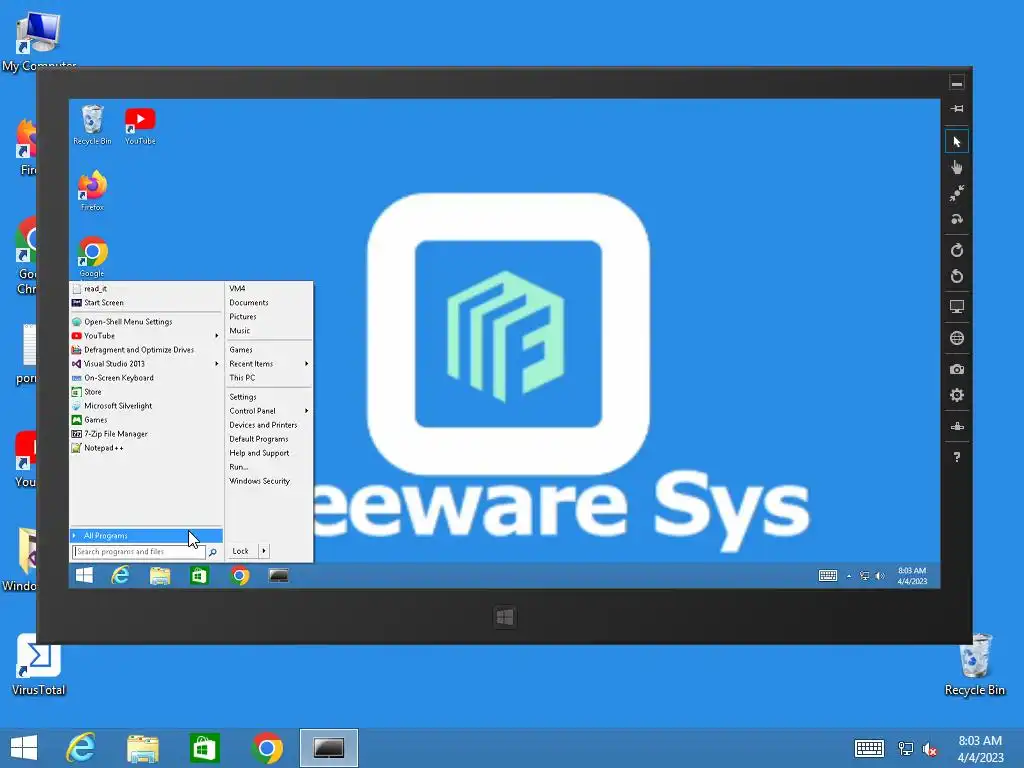Screen dimensions: 1024x768
Task: Click the search magnifier icon
Action: pos(213,552)
